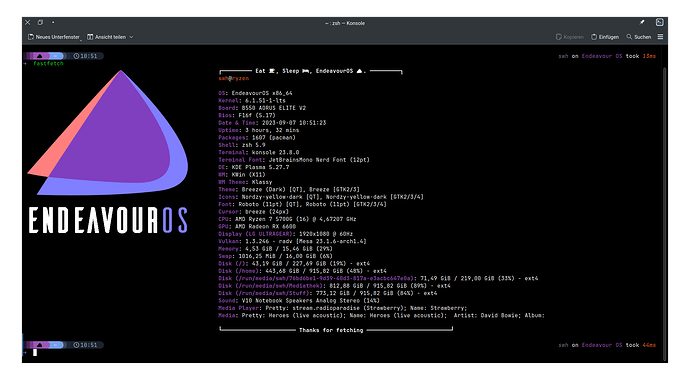Click the Shell zsh 5.9 line
This screenshot has width=690, height=389.
click(x=242, y=145)
